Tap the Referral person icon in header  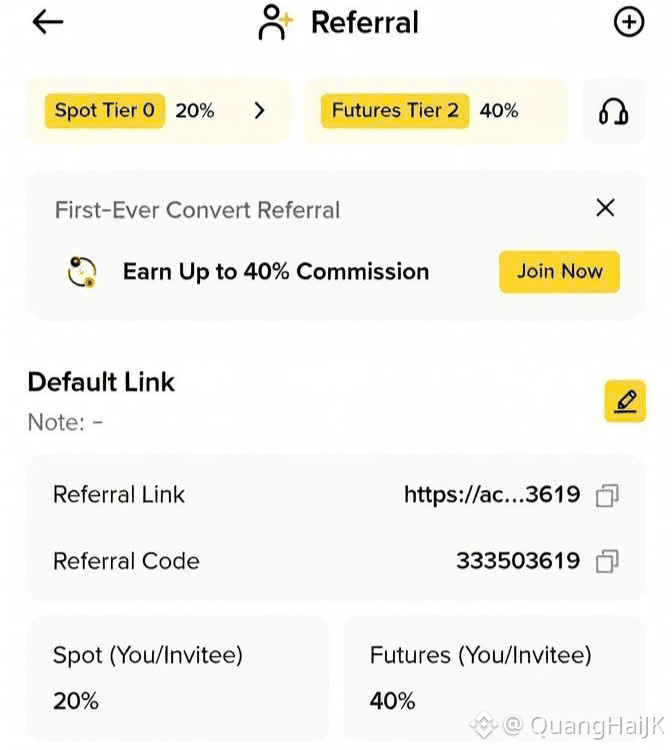[273, 22]
